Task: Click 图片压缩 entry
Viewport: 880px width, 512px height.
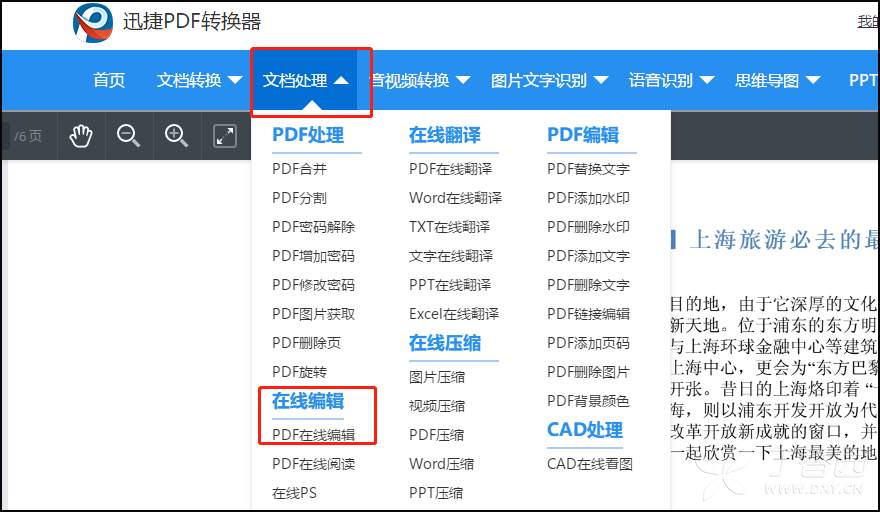Action: pos(437,377)
